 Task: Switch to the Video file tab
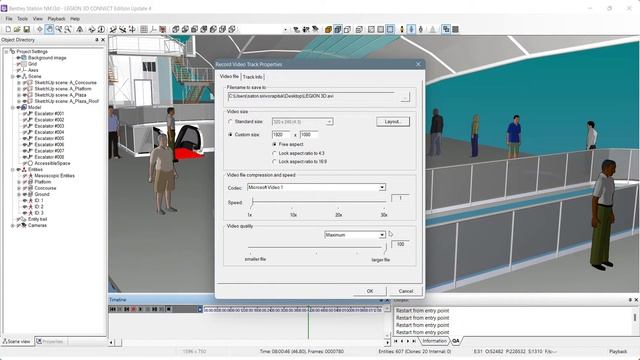(229, 76)
